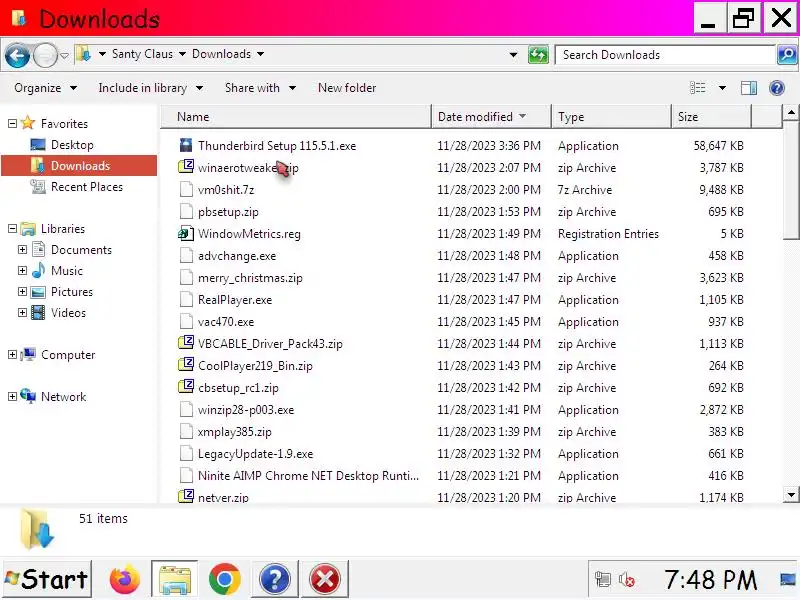Select the Network icon in navigation pane
This screenshot has width=800, height=600.
point(29,396)
